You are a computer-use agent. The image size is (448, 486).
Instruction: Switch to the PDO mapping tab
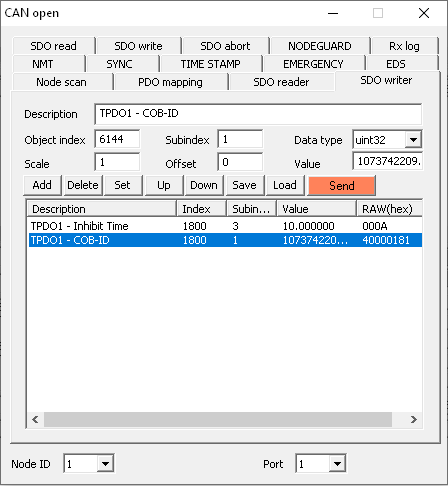pos(170,82)
